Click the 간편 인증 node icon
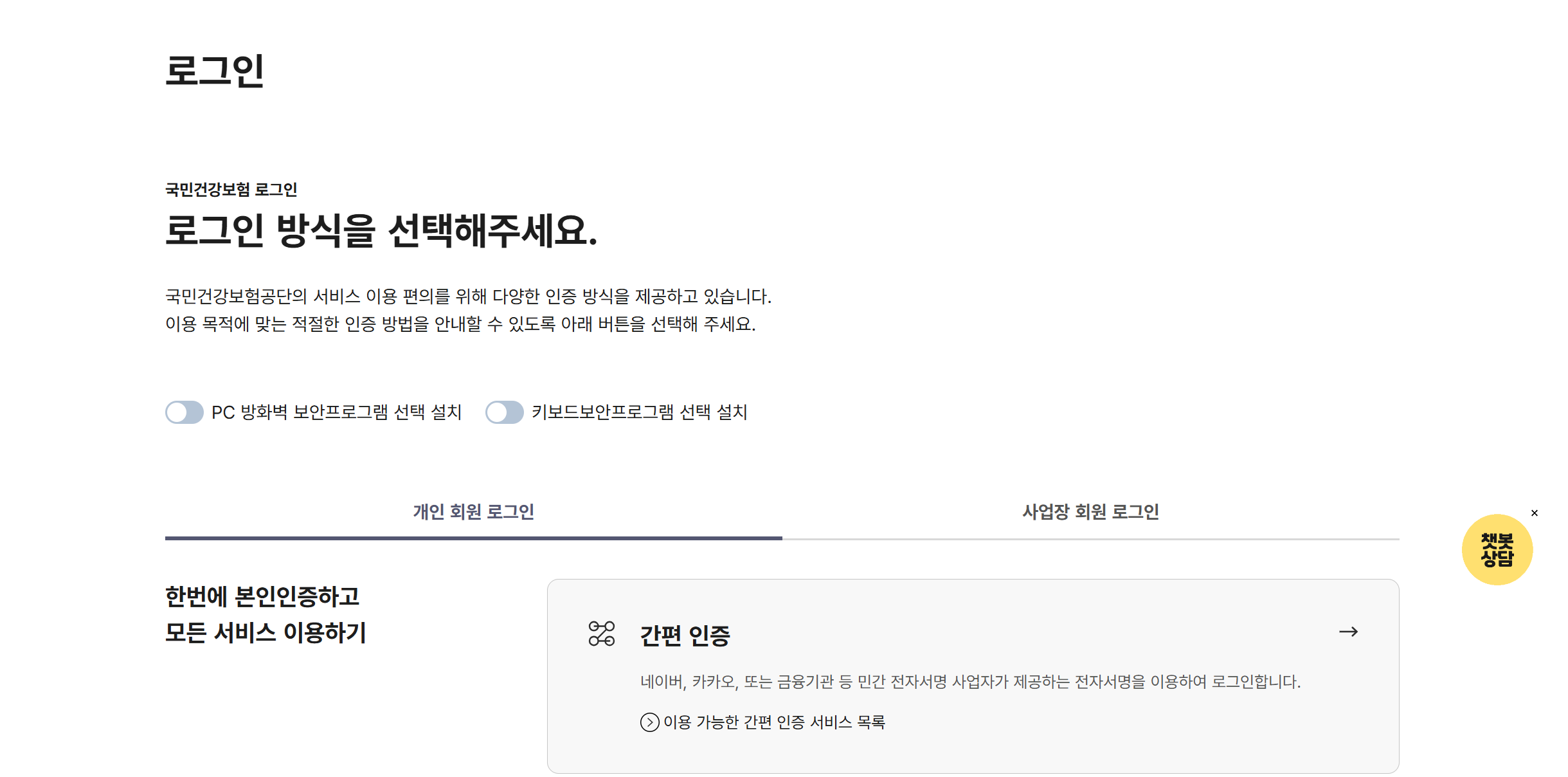This screenshot has height=777, width=1568. pos(602,634)
